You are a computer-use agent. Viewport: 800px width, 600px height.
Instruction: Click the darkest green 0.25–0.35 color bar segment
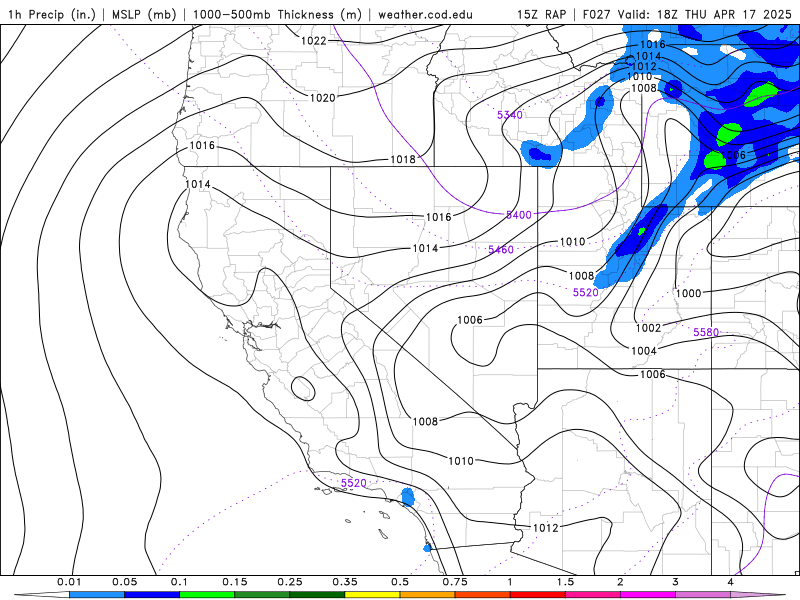[317, 594]
